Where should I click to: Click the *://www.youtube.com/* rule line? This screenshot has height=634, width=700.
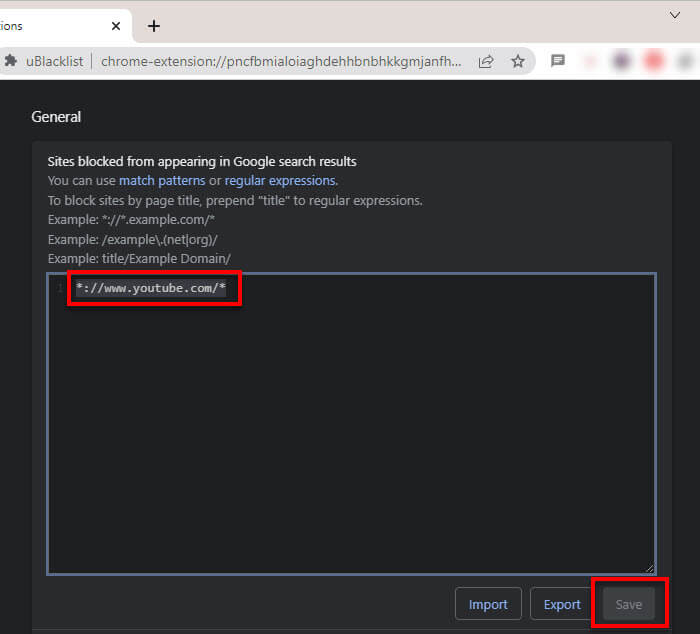point(151,288)
